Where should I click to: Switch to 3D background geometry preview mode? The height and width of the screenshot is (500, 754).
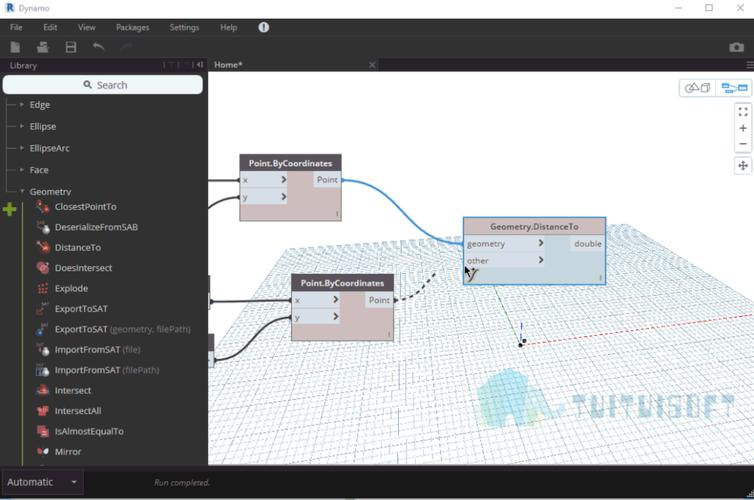pyautogui.click(x=697, y=88)
